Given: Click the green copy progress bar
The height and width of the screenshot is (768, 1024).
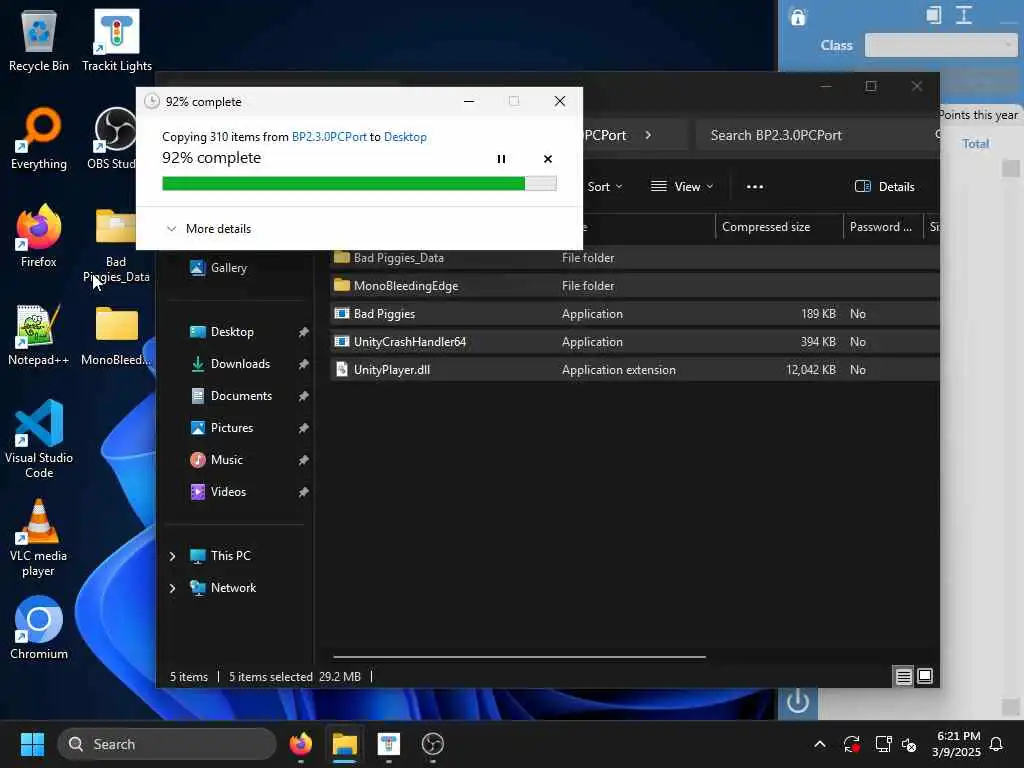Looking at the screenshot, I should tap(359, 184).
